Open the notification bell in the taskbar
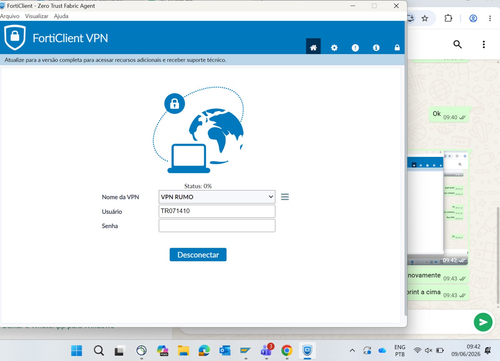500x361 pixels. (488, 350)
